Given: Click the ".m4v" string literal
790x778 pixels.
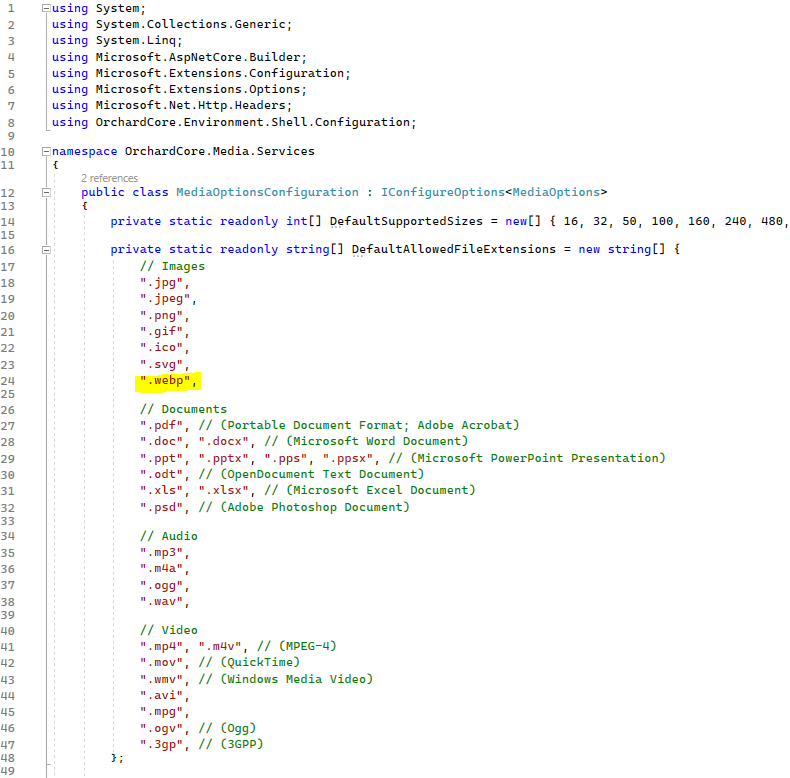Looking at the screenshot, I should click(220, 646).
